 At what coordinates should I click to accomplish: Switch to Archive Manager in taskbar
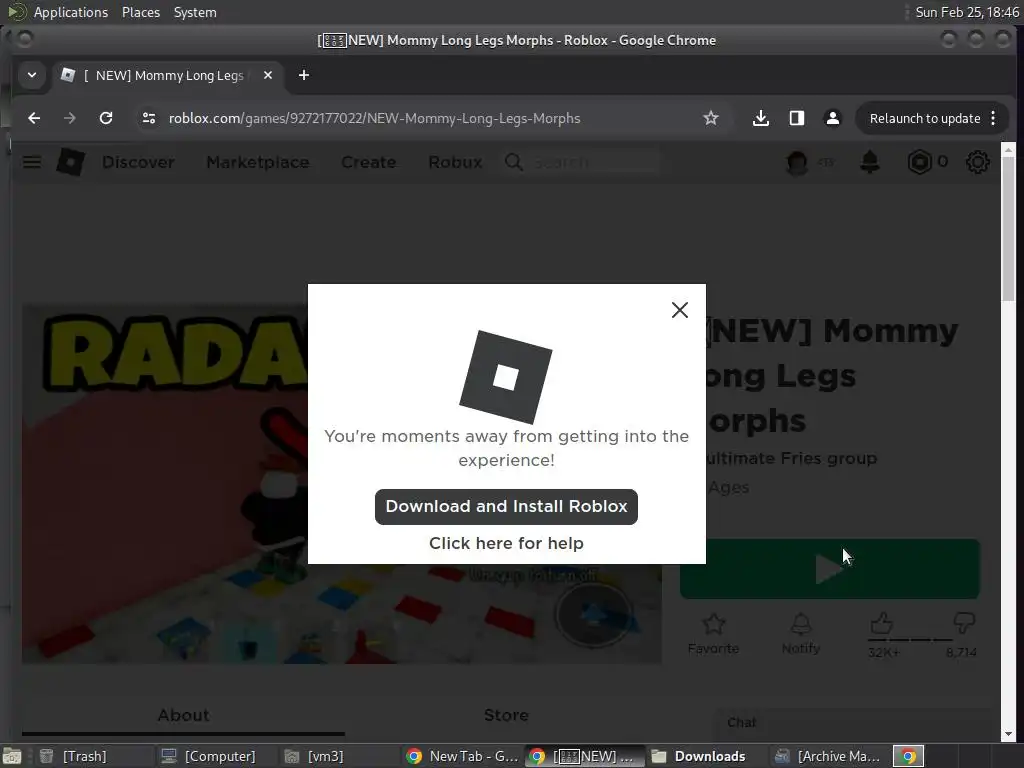828,756
